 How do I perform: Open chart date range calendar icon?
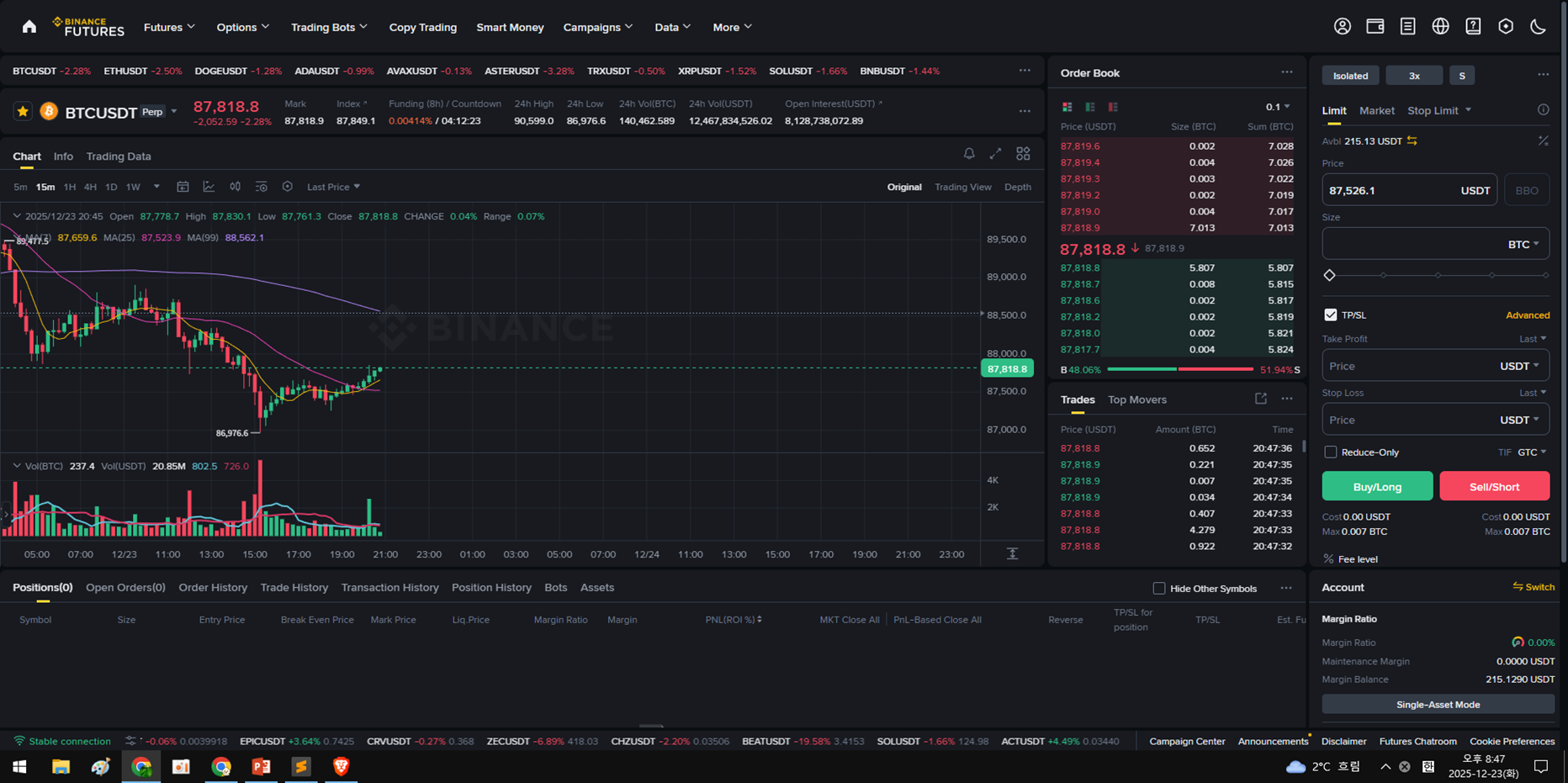[183, 187]
